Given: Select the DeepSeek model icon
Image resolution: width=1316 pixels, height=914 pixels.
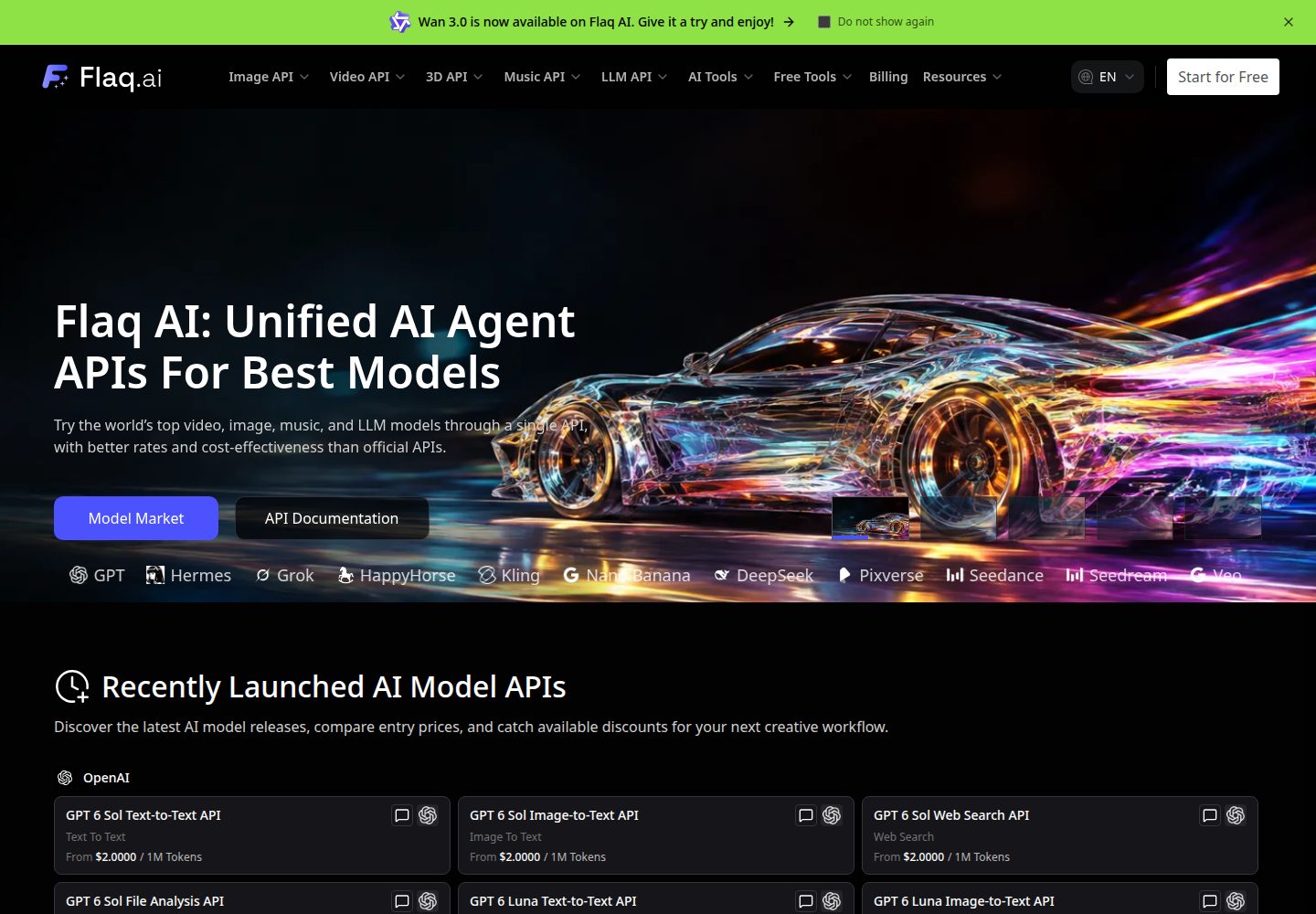Looking at the screenshot, I should point(722,575).
